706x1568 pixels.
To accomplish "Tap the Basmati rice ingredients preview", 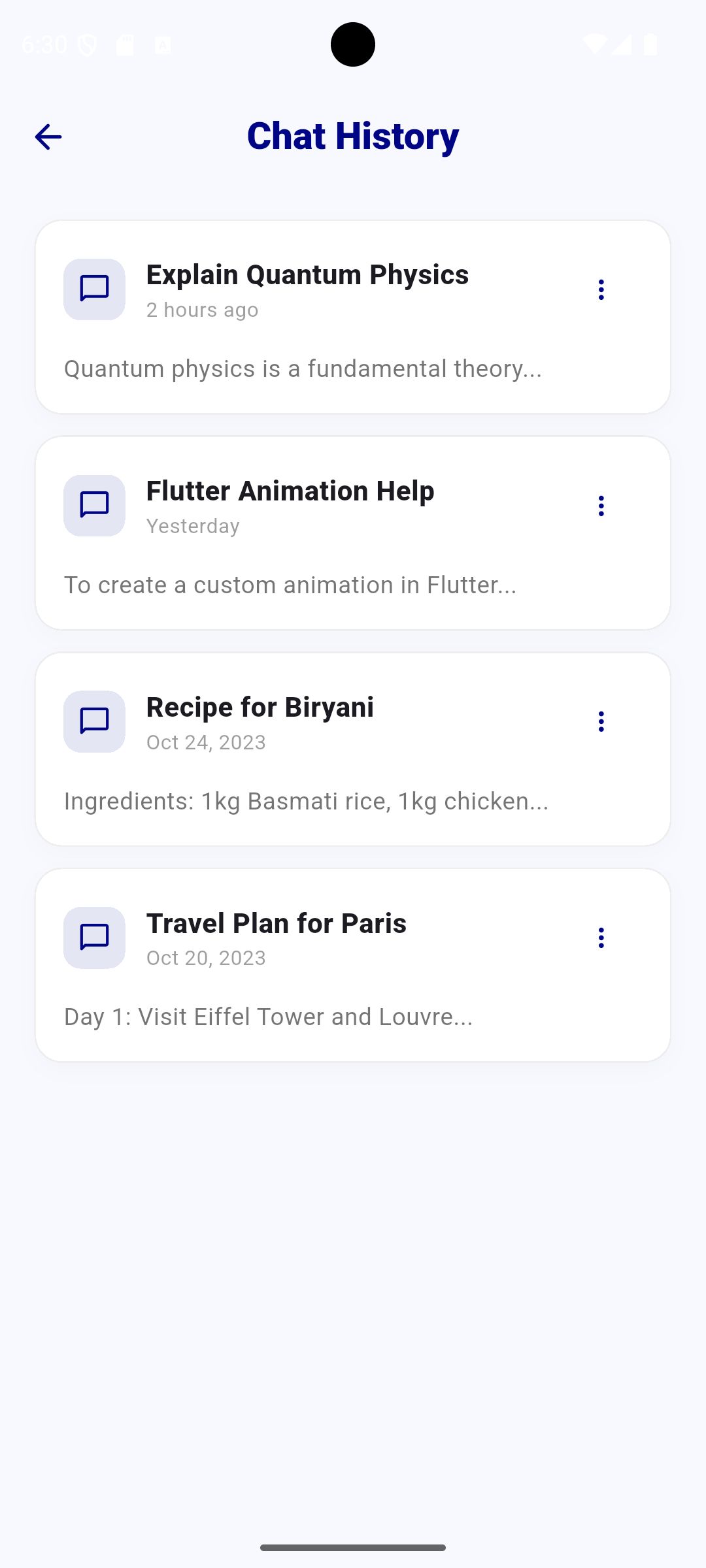I will (x=306, y=802).
